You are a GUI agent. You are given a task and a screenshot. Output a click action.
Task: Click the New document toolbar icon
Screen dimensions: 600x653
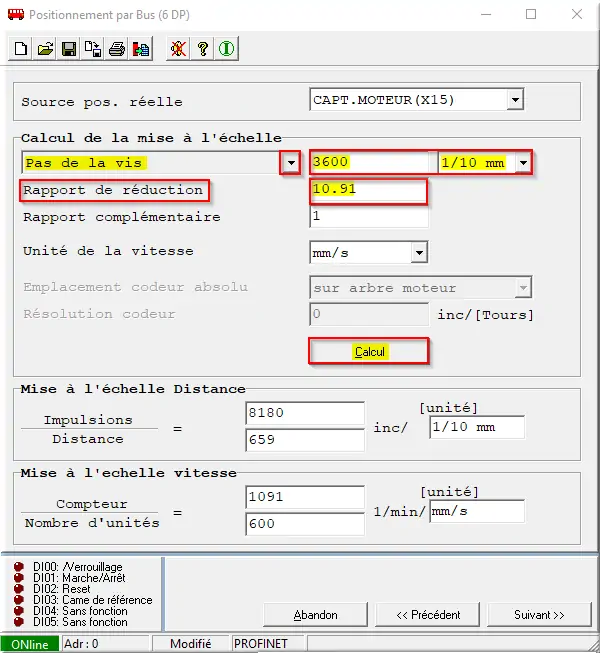tap(22, 49)
